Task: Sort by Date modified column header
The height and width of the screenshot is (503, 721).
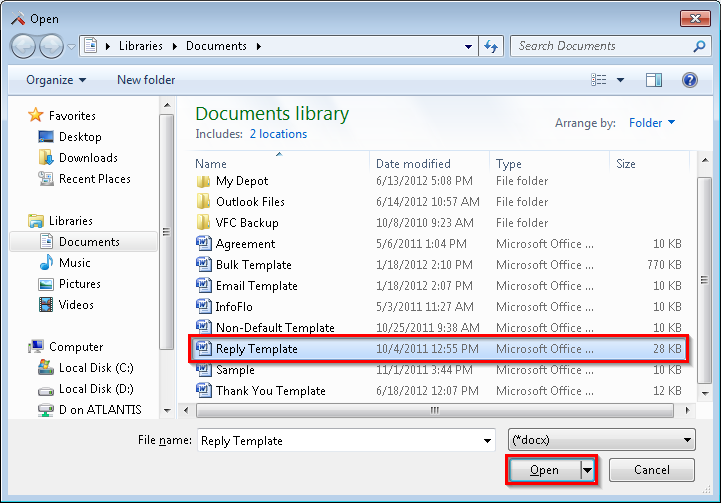Action: click(x=413, y=164)
